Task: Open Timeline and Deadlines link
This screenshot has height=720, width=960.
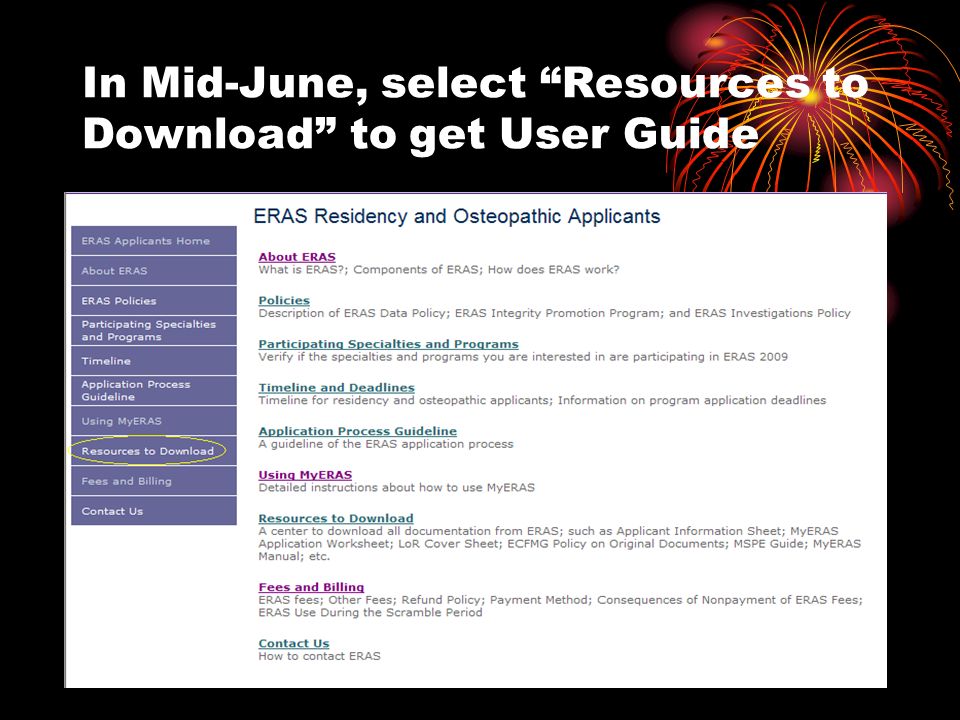Action: 336,388
